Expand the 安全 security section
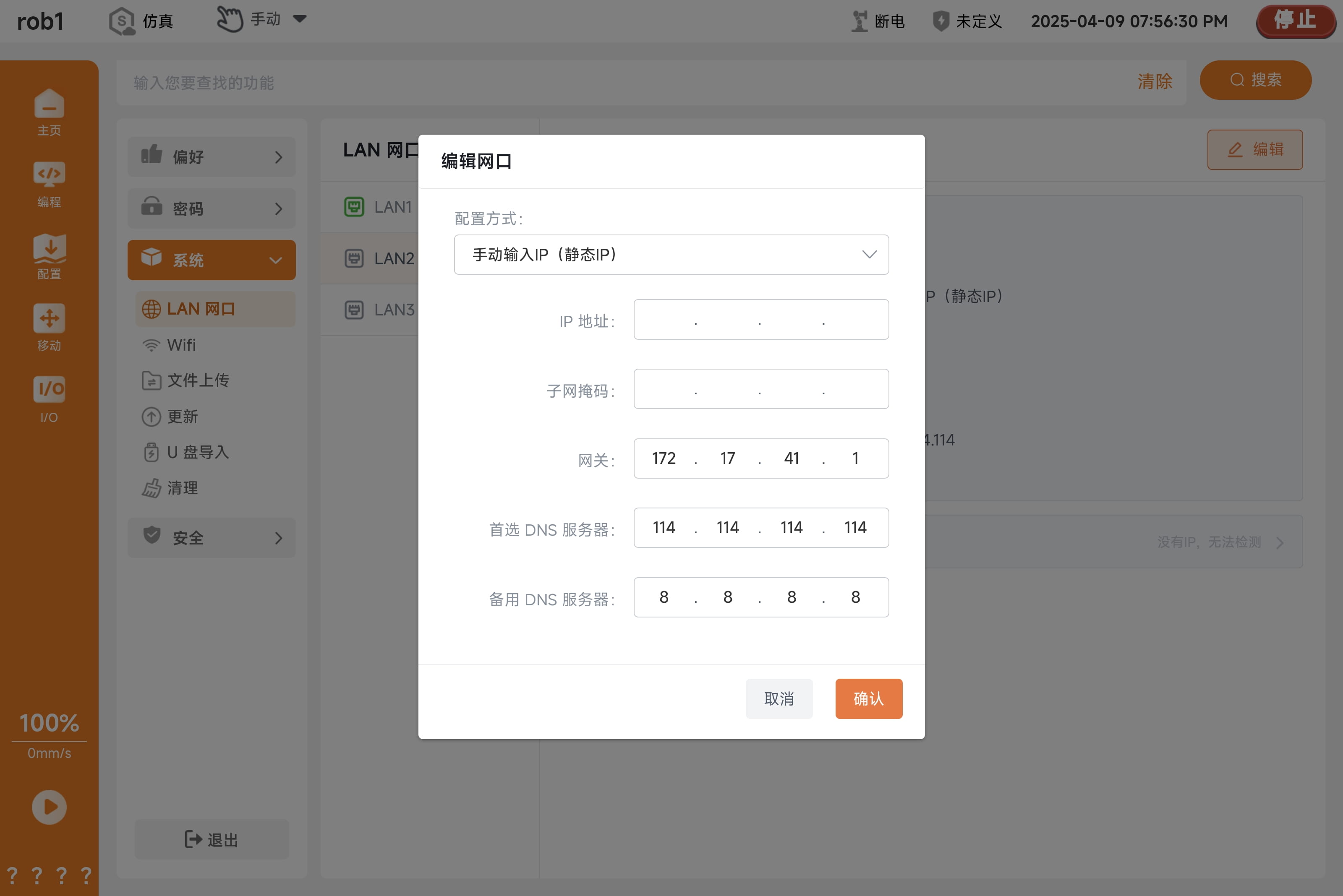Image resolution: width=1343 pixels, height=896 pixels. point(212,538)
